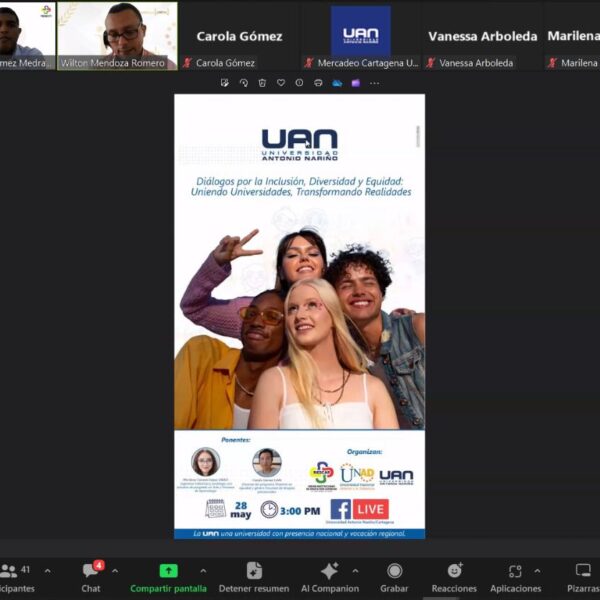The width and height of the screenshot is (600, 600).
Task: Click the 'Diálogos por la Inclusión' poster title
Action: pyautogui.click(x=301, y=186)
